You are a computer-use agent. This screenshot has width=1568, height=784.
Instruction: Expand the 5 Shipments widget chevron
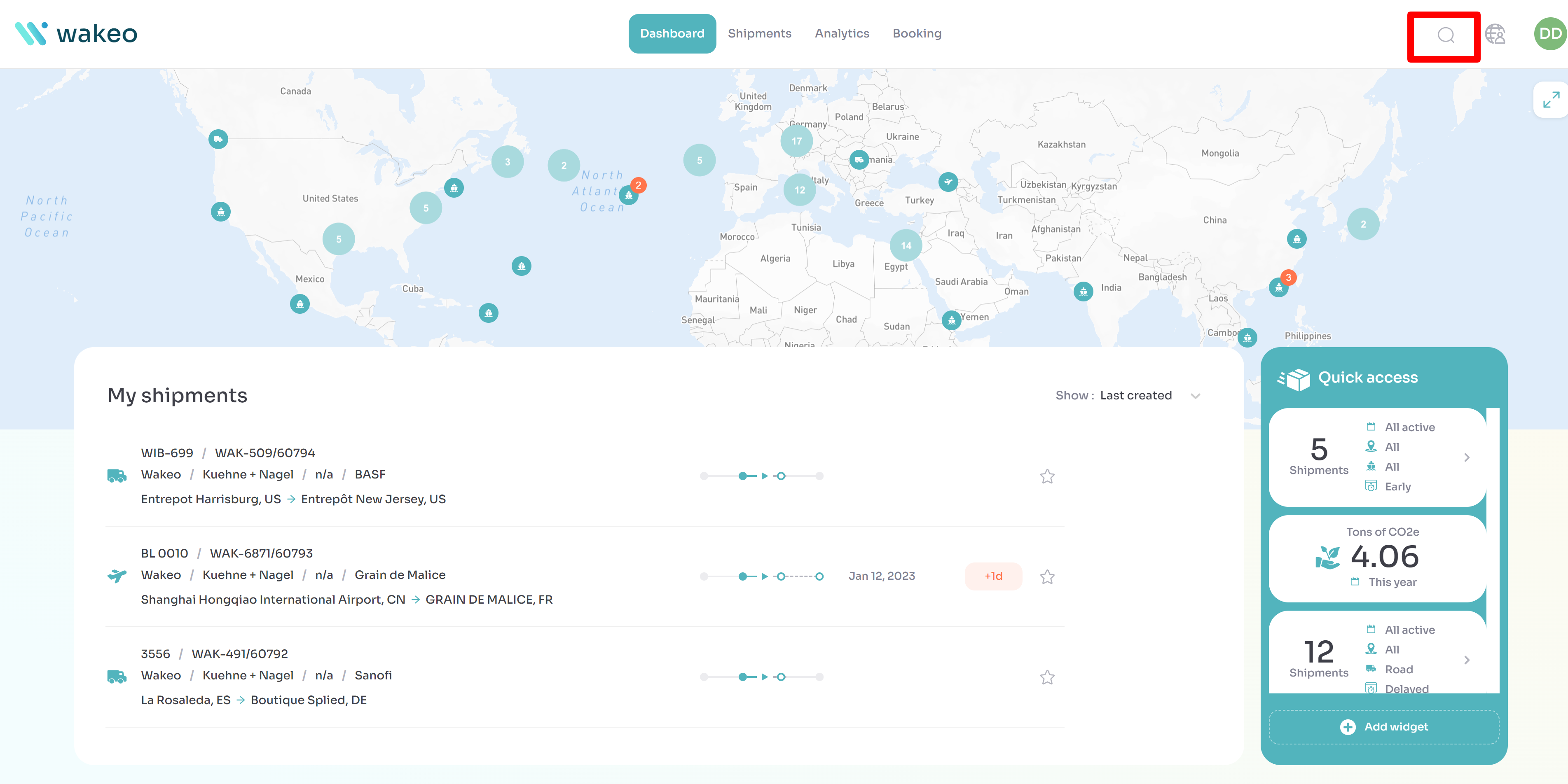(x=1467, y=457)
